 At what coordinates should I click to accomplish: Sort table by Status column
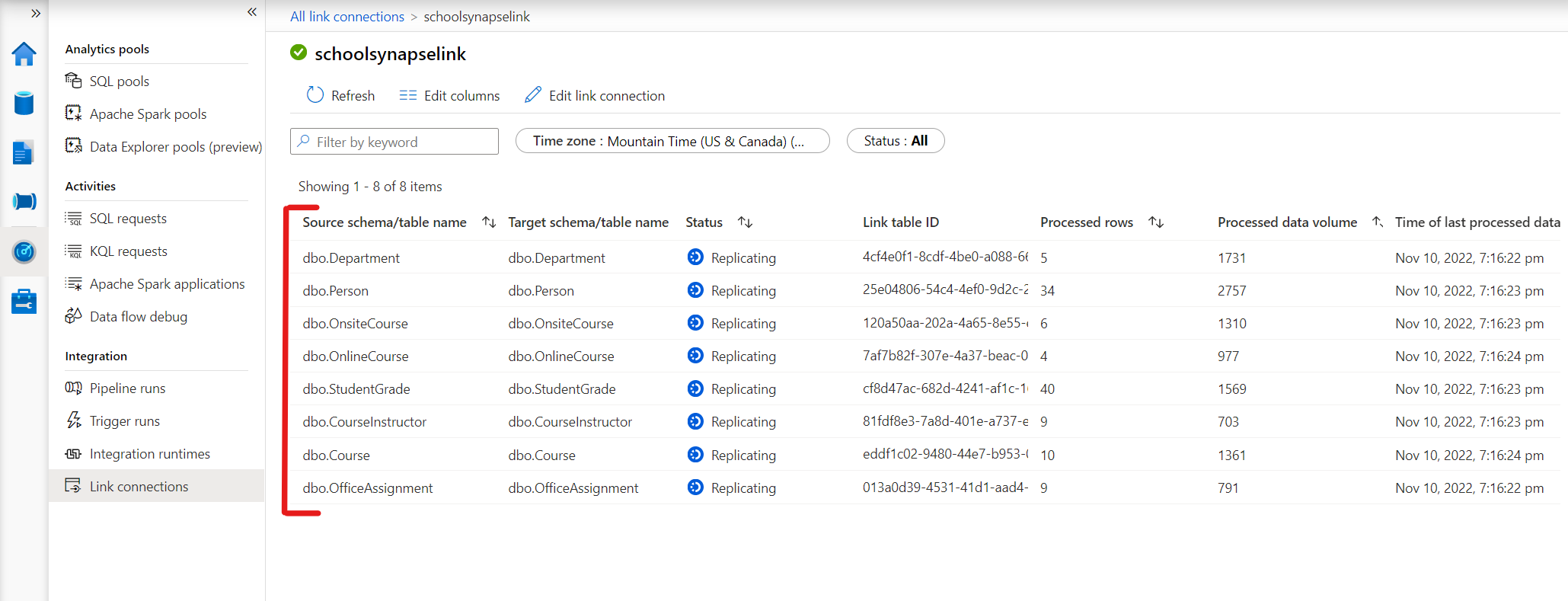tap(745, 222)
